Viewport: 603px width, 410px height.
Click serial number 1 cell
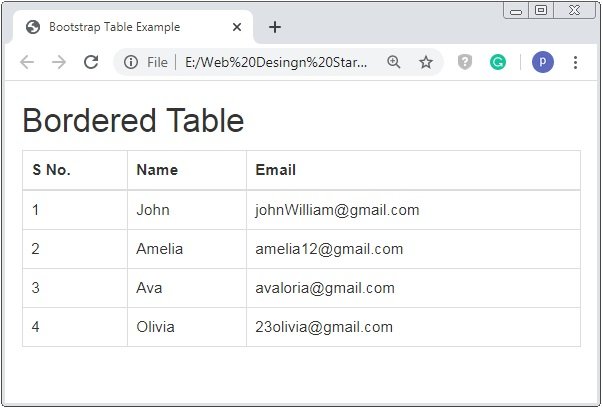pyautogui.click(x=75, y=210)
